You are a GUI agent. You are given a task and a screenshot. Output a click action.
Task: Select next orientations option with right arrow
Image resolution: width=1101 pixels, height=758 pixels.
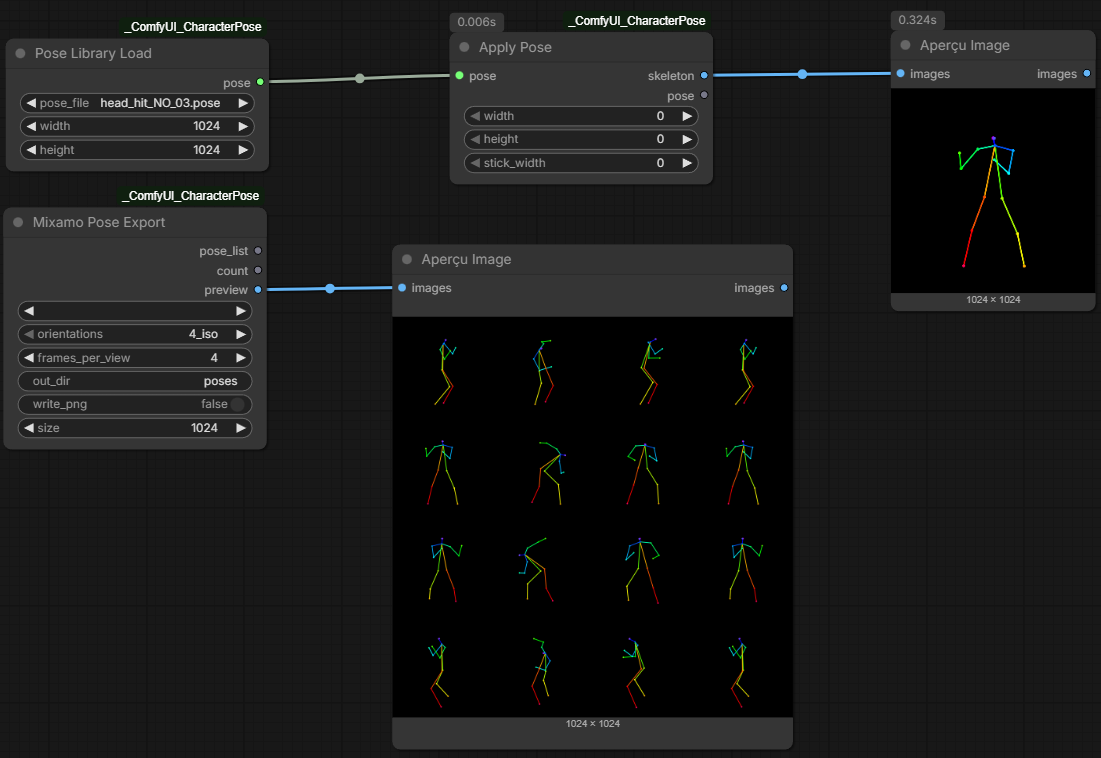coord(241,334)
